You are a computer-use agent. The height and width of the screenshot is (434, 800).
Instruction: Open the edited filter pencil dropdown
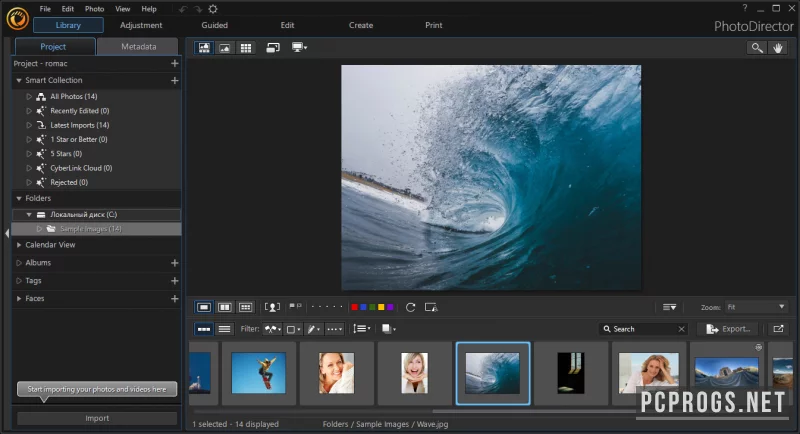(313, 329)
